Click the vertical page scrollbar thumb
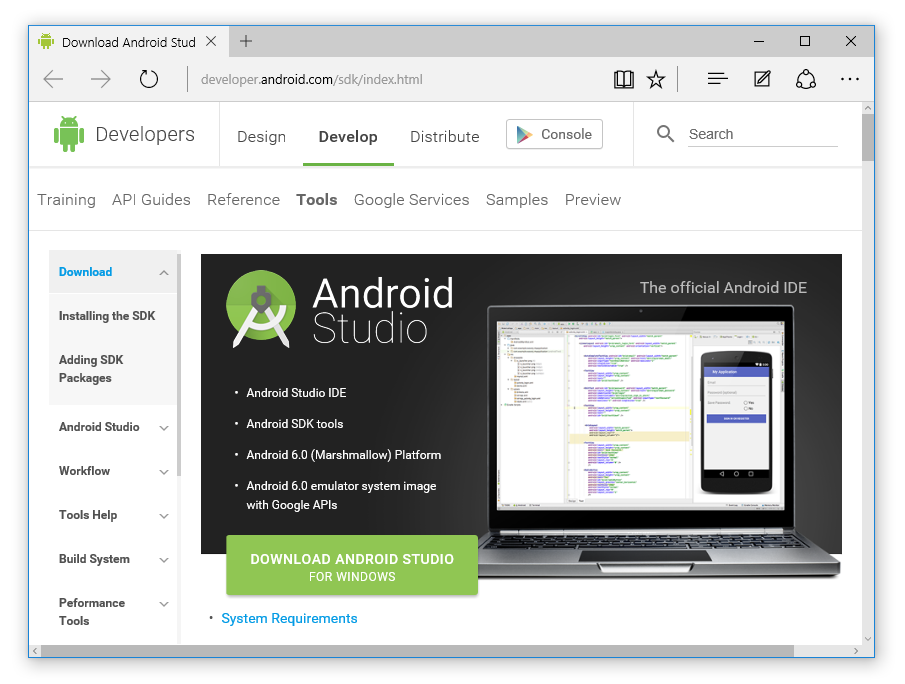905x684 pixels. (x=868, y=137)
